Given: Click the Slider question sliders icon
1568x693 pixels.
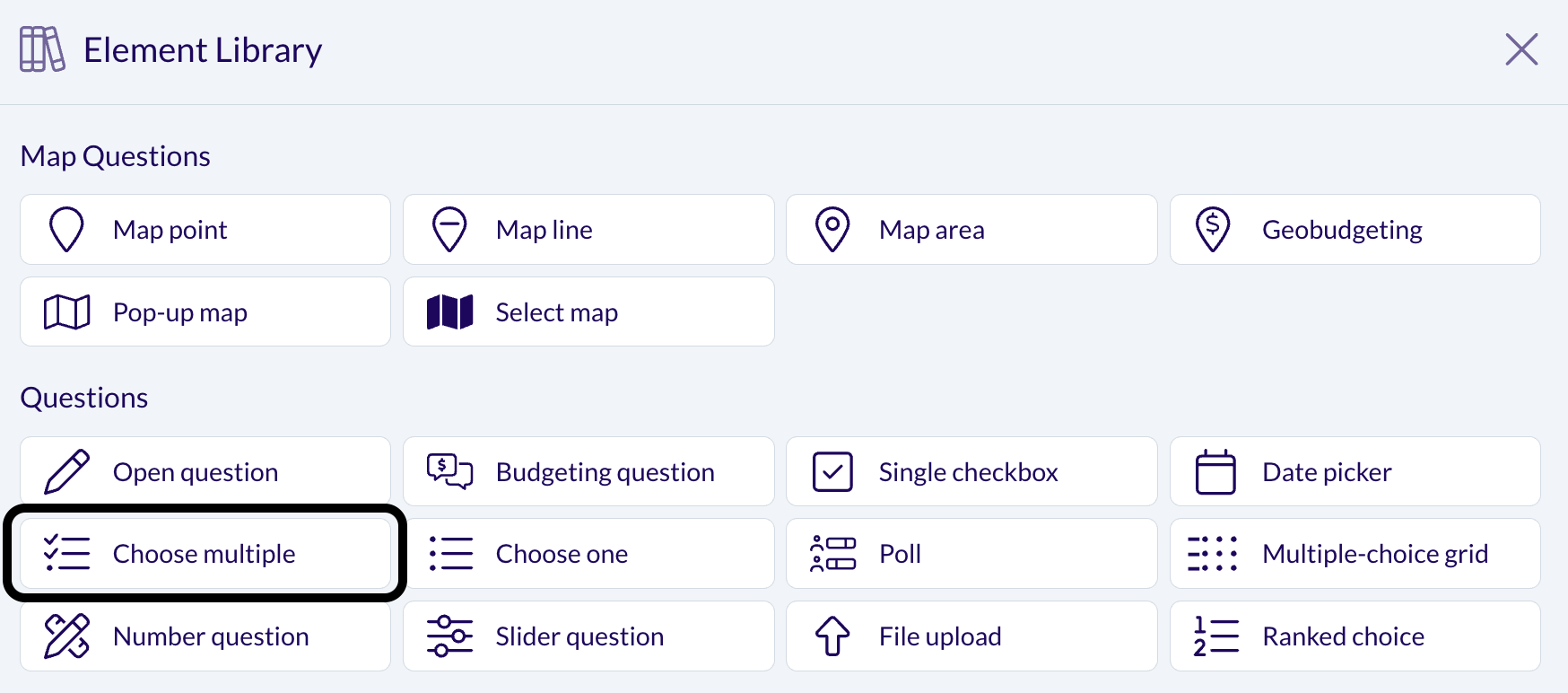Looking at the screenshot, I should (449, 636).
